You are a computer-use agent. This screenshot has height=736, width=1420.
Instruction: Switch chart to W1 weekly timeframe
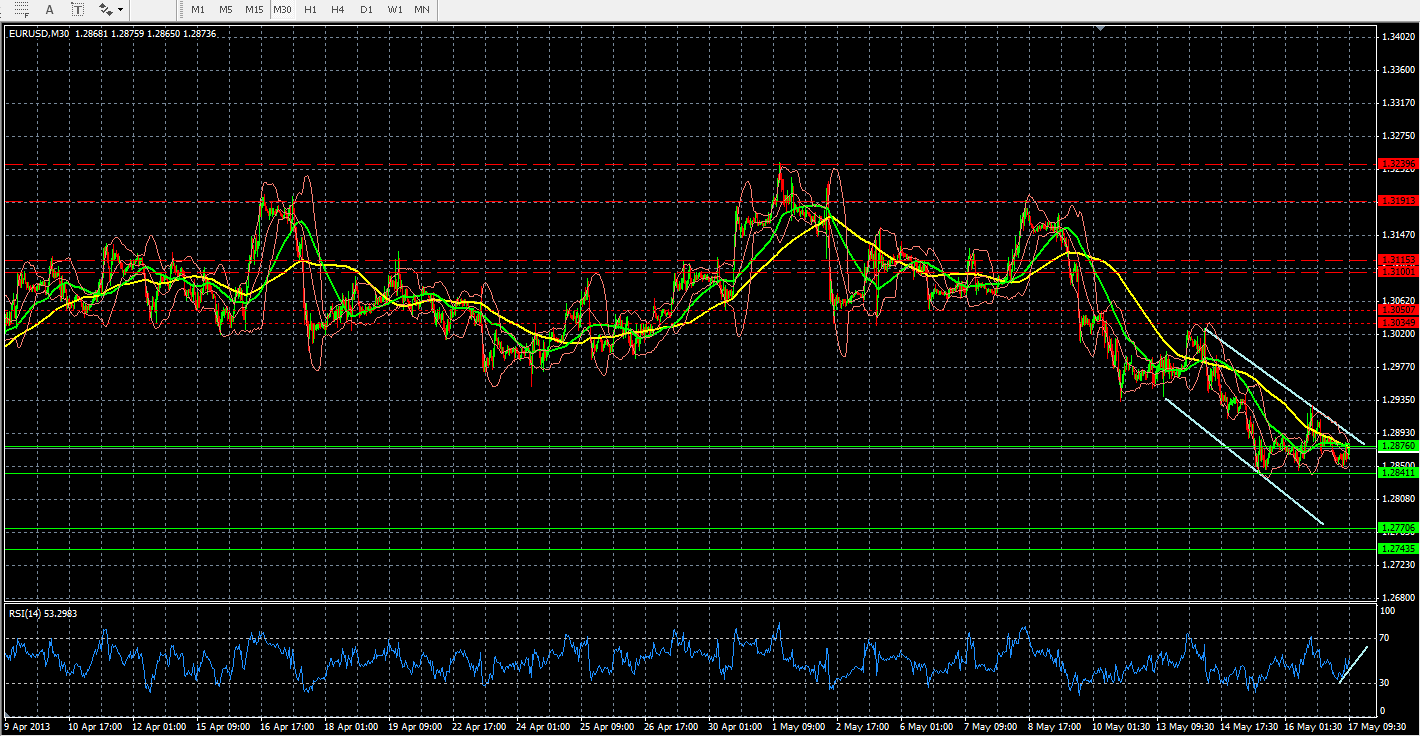(x=395, y=9)
